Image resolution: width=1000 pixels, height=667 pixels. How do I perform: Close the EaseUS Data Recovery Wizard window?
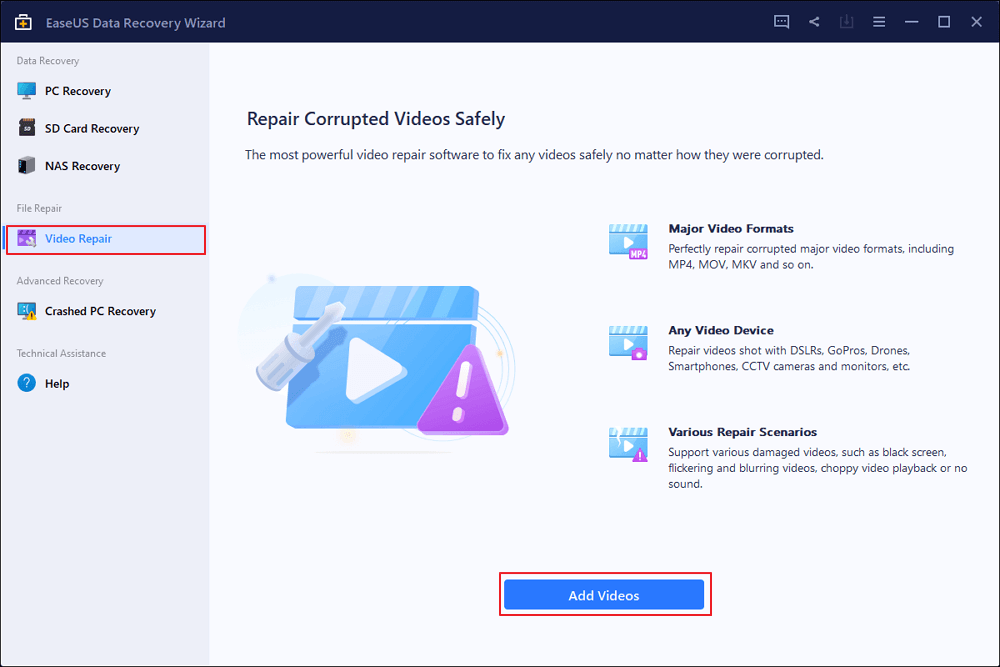coord(976,22)
